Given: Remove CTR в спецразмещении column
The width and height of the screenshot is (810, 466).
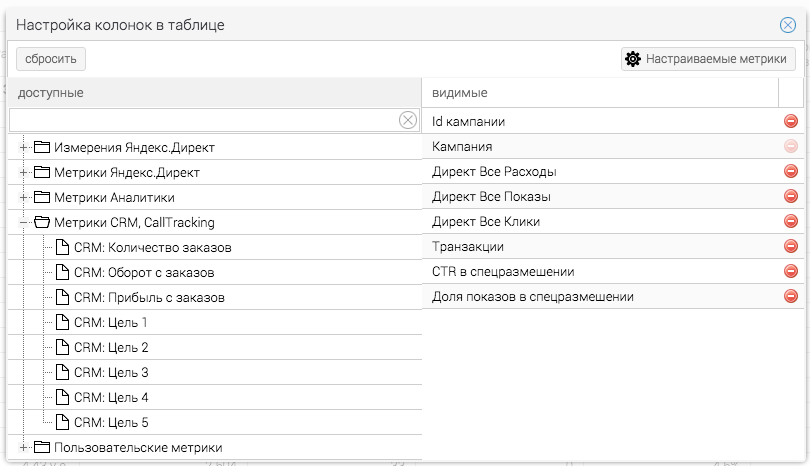Looking at the screenshot, I should point(790,271).
